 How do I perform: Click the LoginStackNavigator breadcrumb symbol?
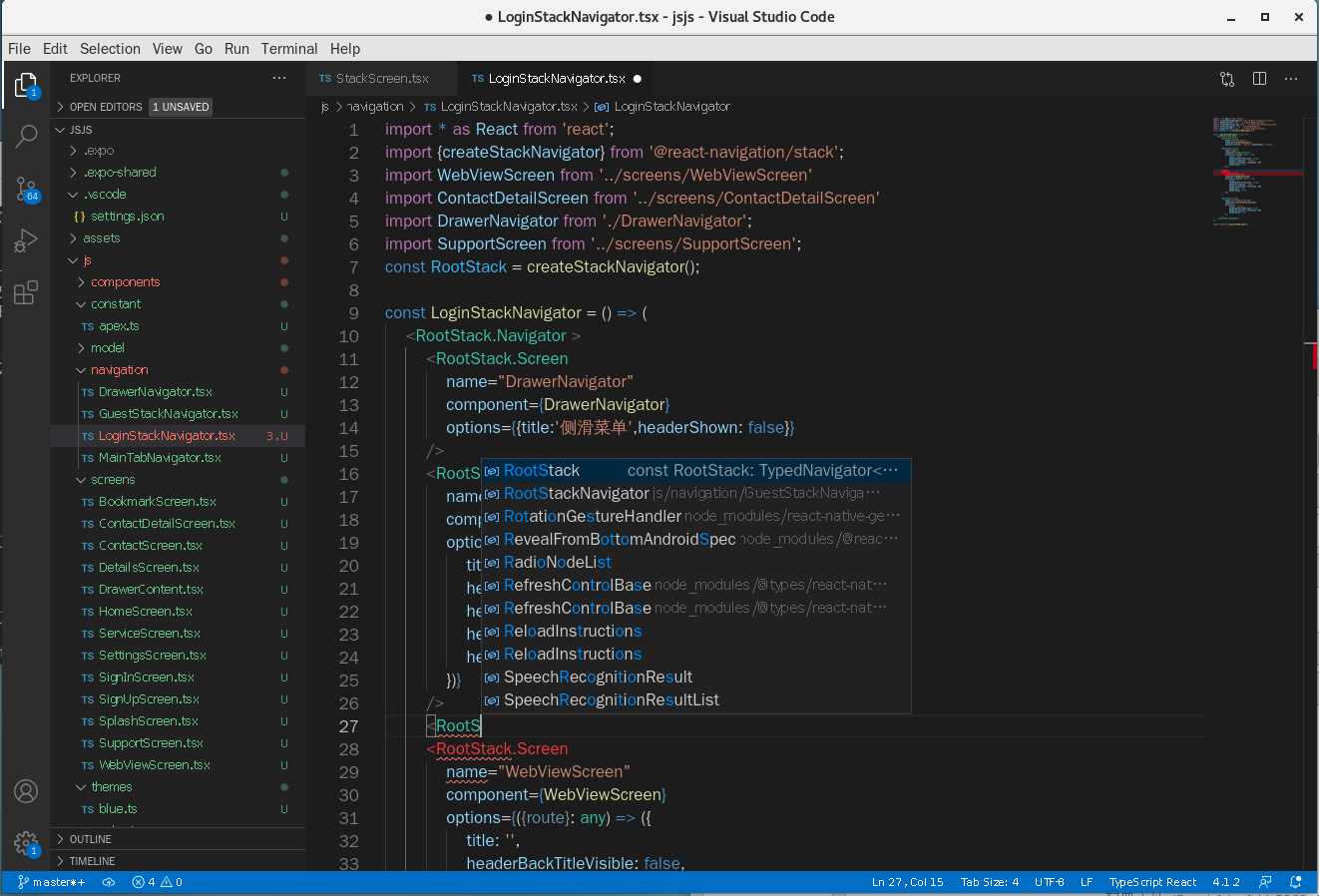click(x=662, y=107)
